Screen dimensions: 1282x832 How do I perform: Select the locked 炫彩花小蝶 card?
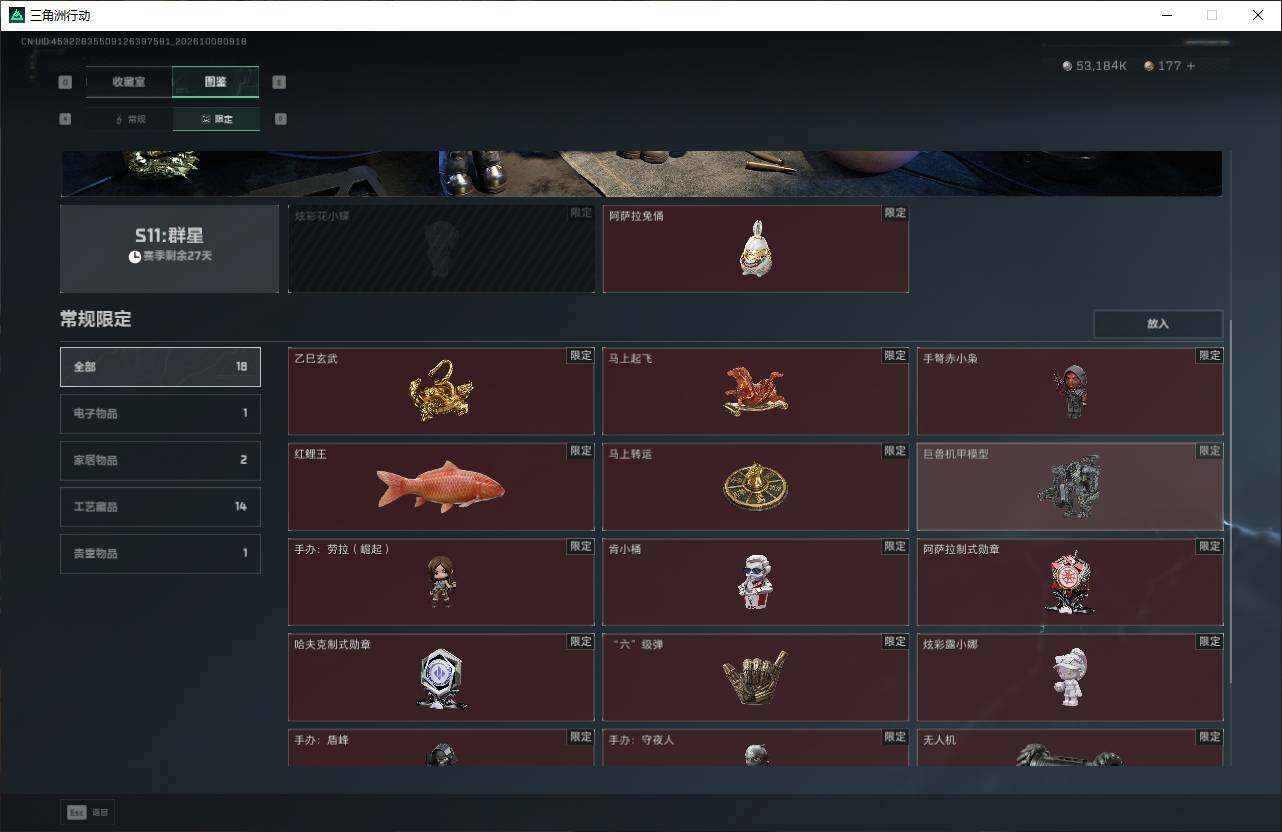[441, 249]
